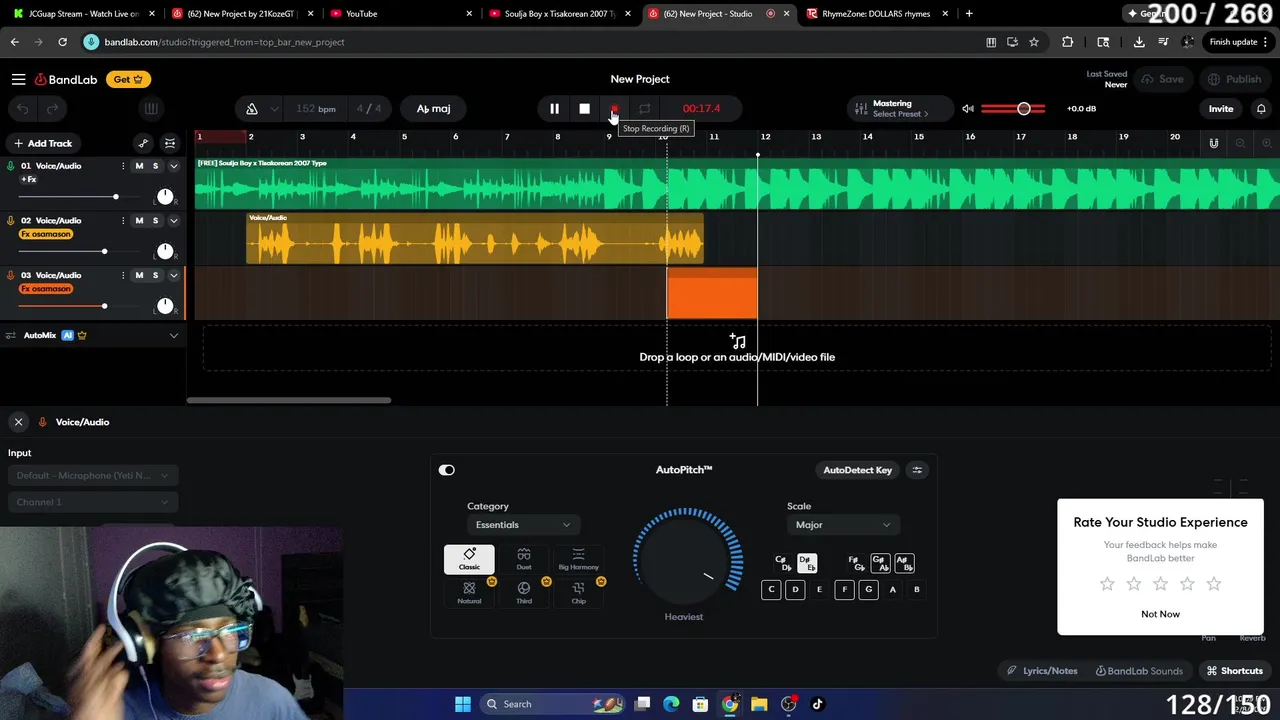Click the Invite button
This screenshot has height=720, width=1280.
pos(1221,109)
